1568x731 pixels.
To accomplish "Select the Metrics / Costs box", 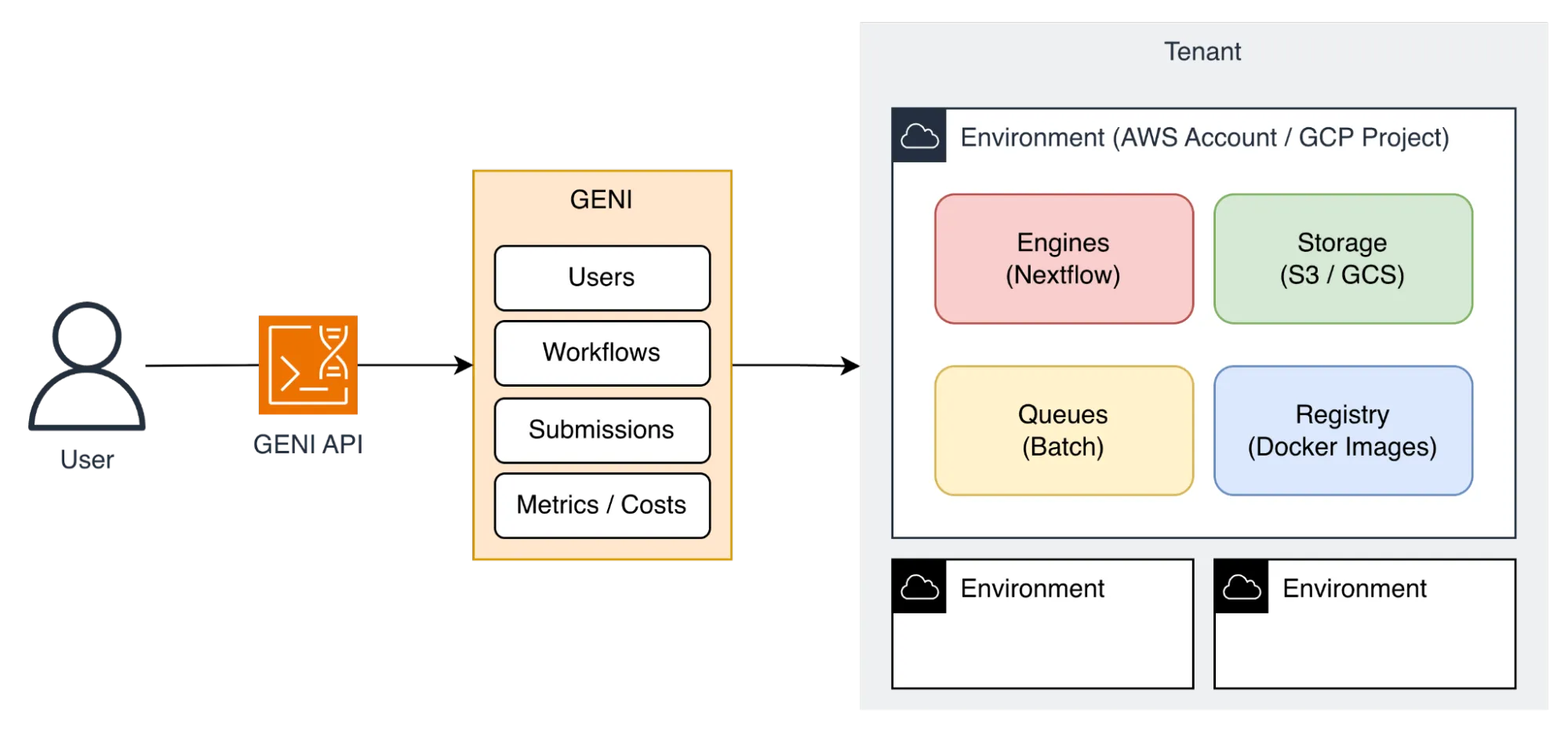I will [602, 505].
